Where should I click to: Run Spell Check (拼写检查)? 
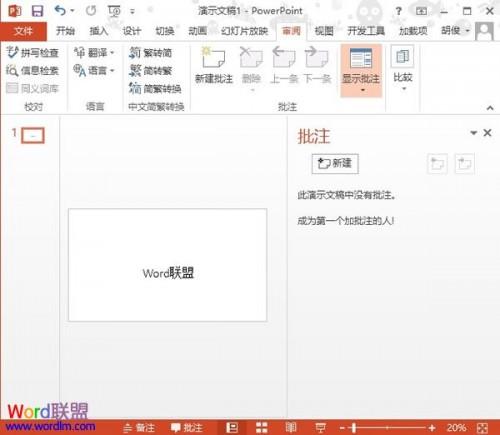coord(33,52)
